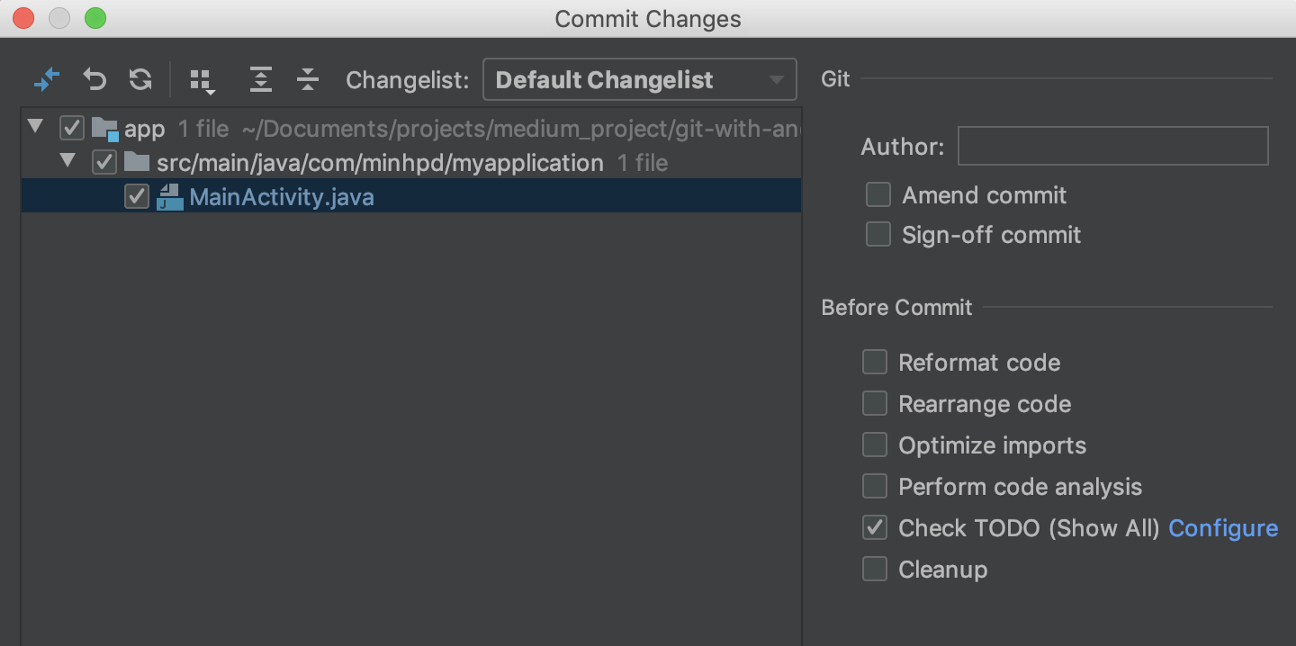Click the Expand All icon

pyautogui.click(x=261, y=80)
